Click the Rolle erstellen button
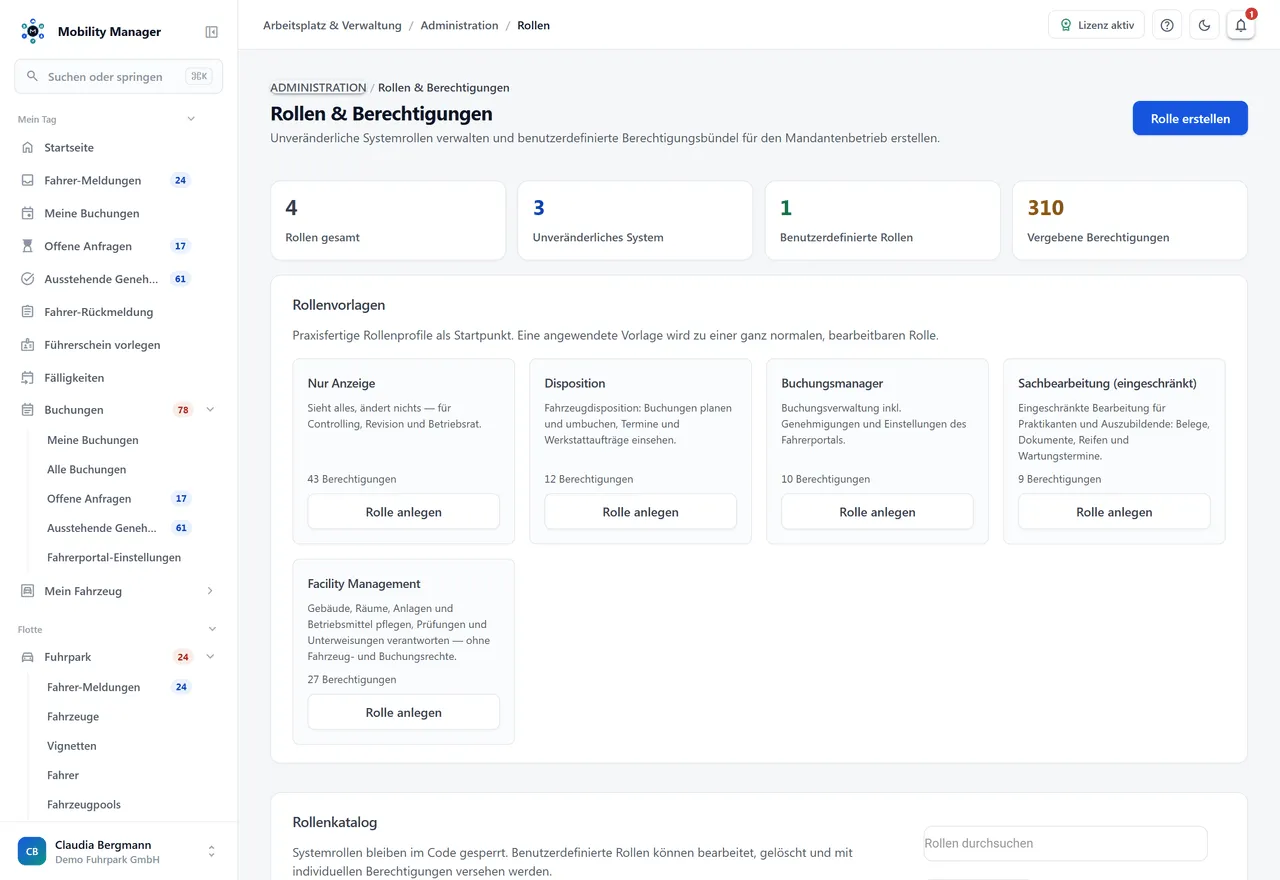 1190,118
